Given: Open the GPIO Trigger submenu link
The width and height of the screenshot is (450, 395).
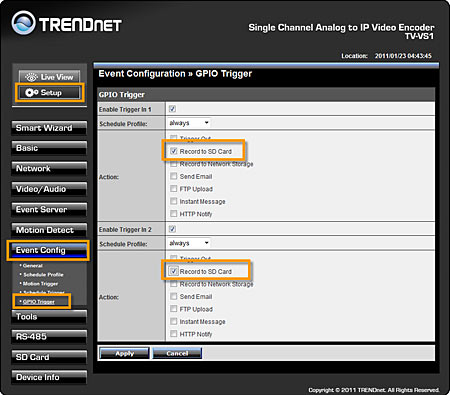Looking at the screenshot, I should tap(39, 302).
